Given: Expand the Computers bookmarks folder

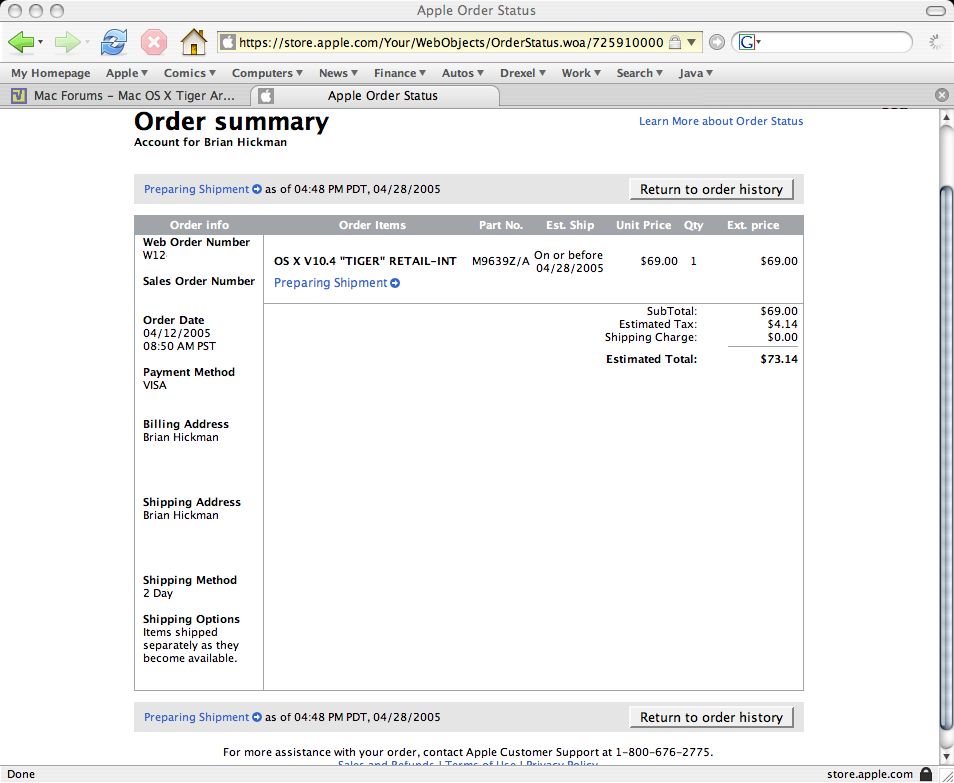Looking at the screenshot, I should pos(267,73).
